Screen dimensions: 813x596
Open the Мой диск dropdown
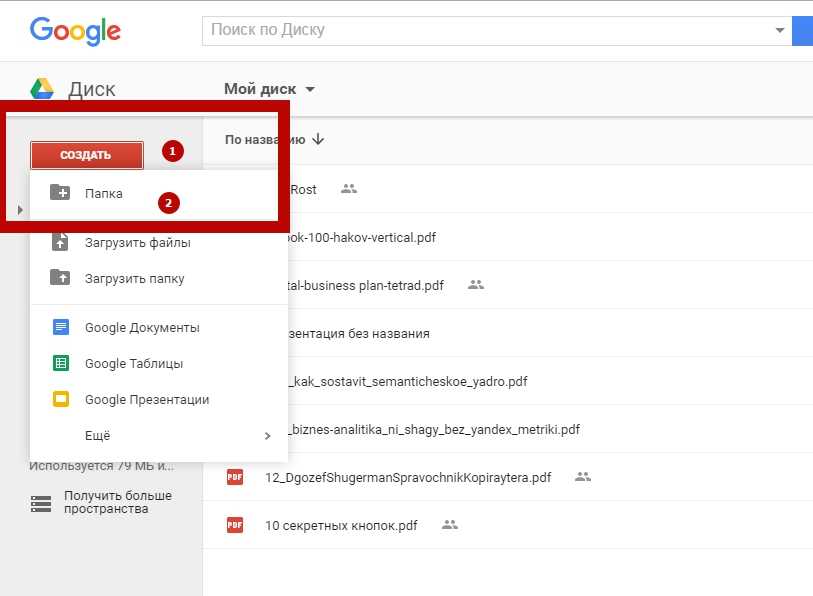pos(270,89)
